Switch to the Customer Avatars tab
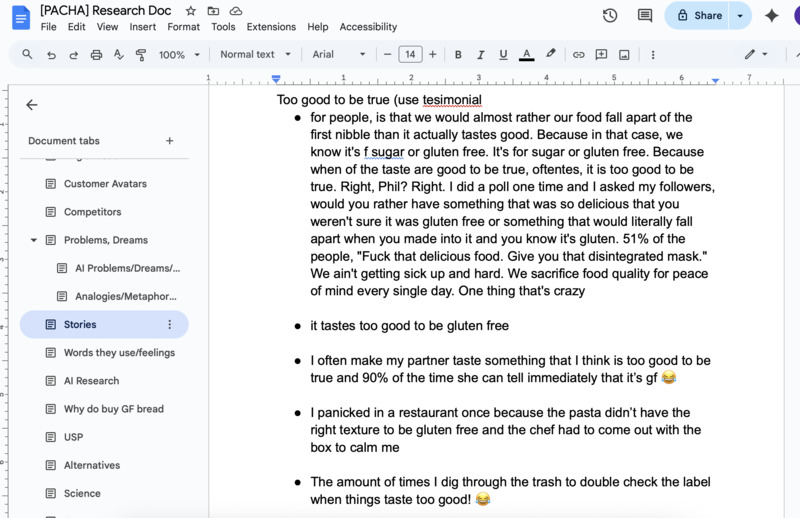The height and width of the screenshot is (518, 800). [105, 184]
